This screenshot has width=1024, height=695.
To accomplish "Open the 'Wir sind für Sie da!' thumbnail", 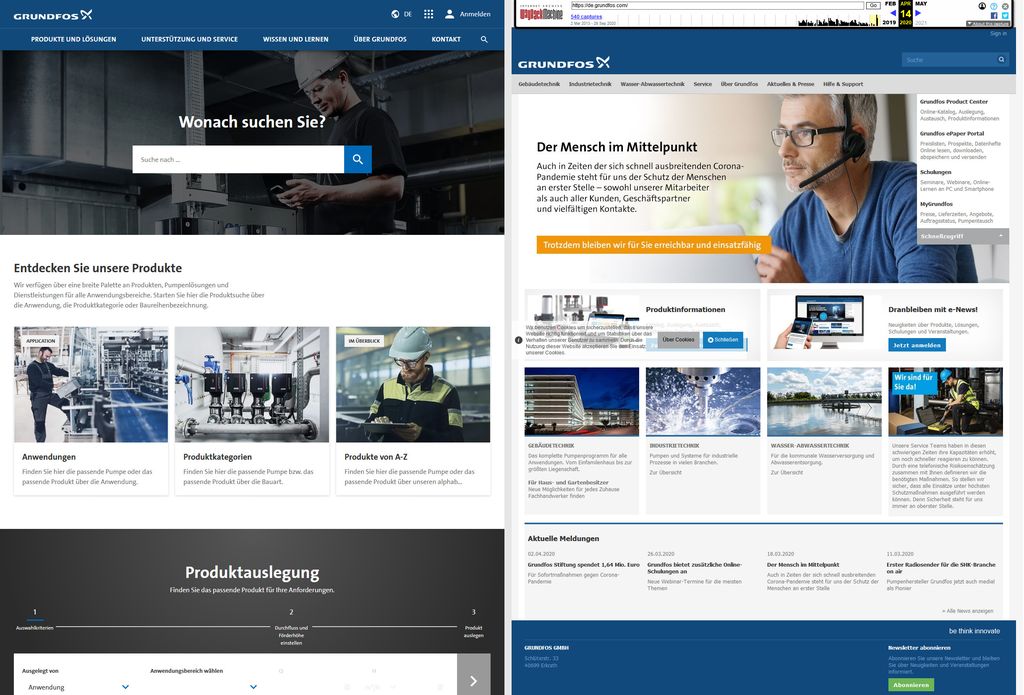I will (945, 401).
